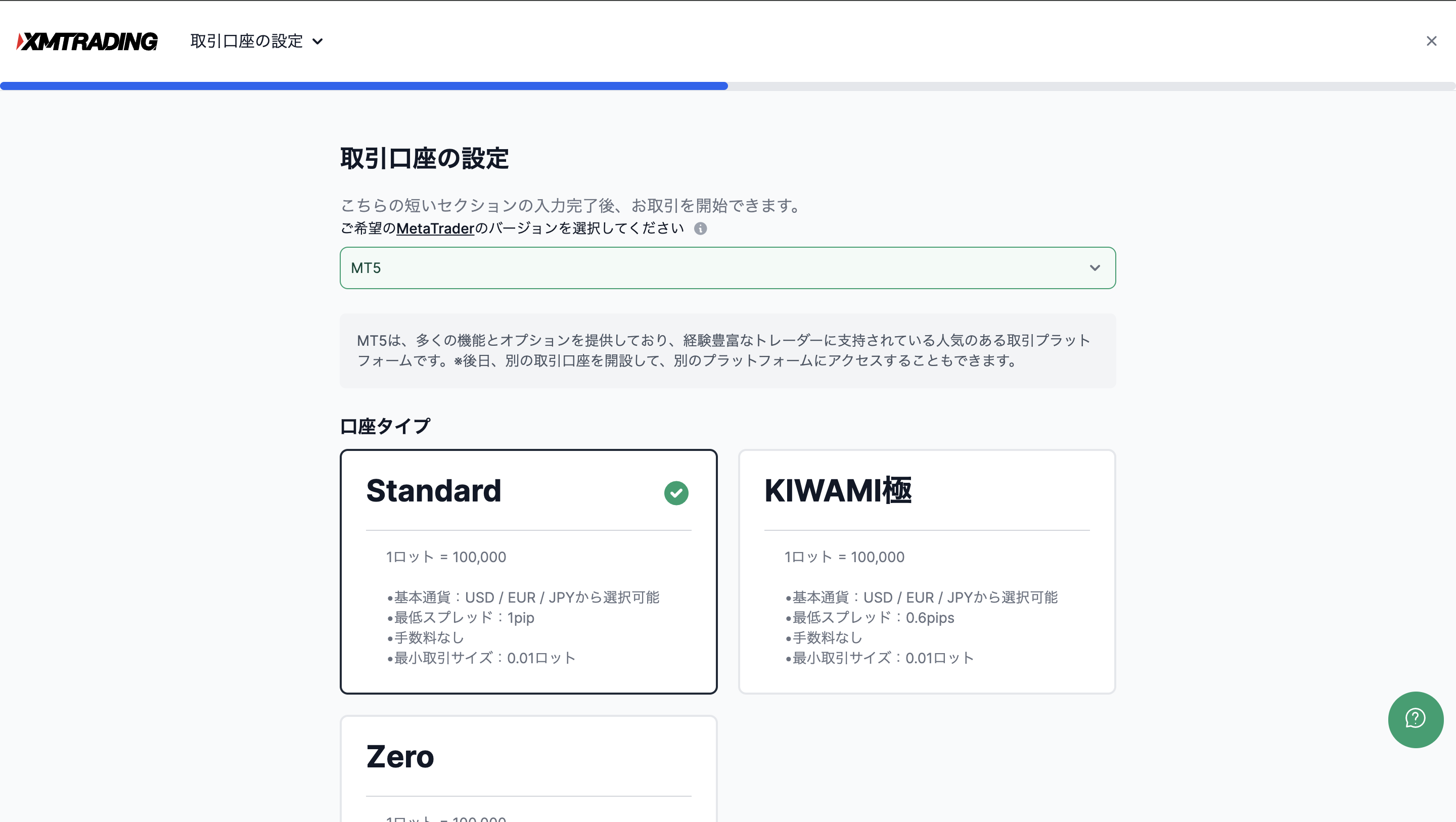Select the Standard account type card
This screenshot has height=822, width=1456.
528,572
